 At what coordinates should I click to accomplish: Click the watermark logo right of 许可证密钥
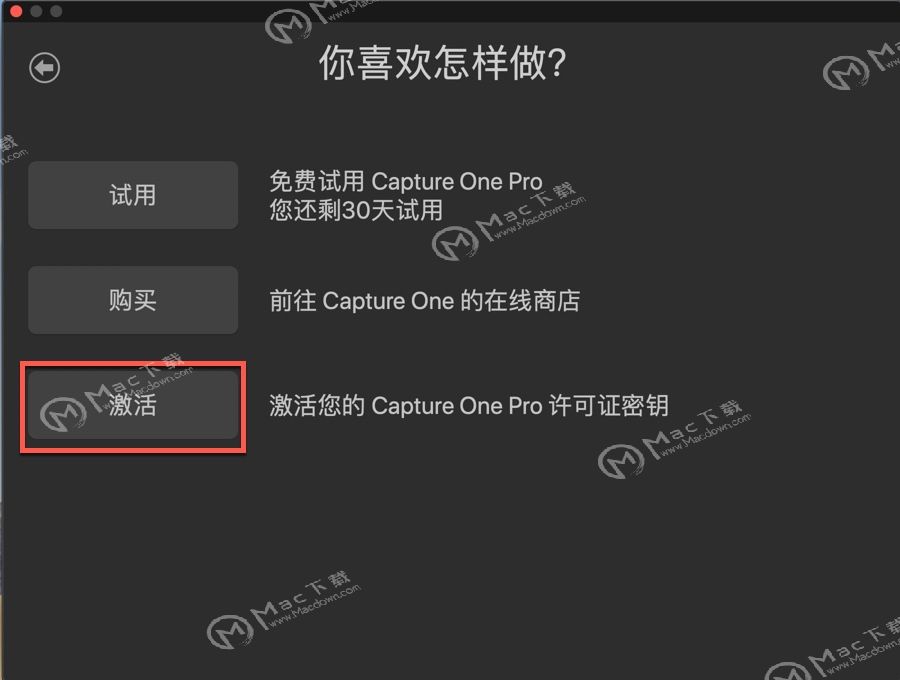click(674, 439)
